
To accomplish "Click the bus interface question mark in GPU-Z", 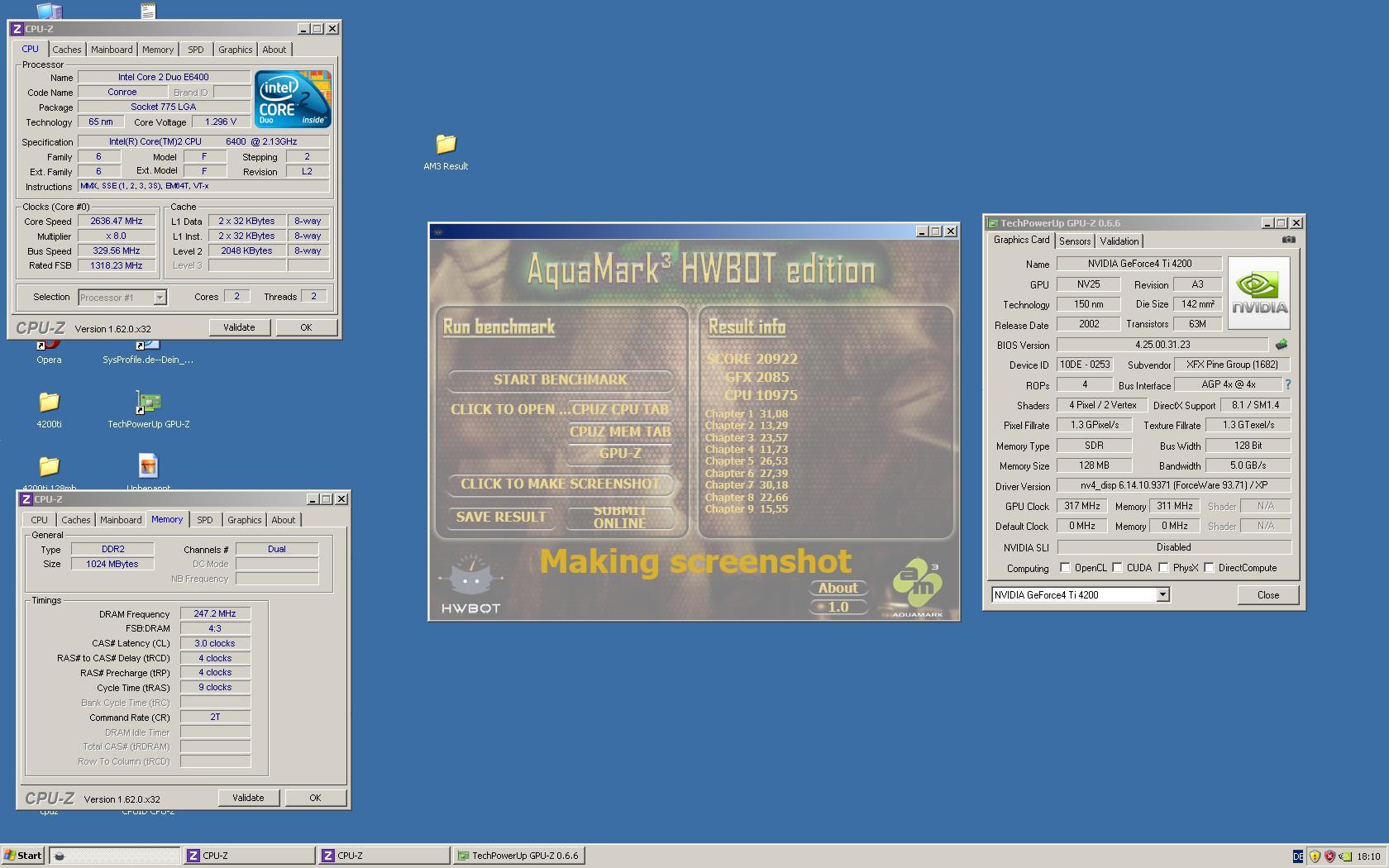I will pyautogui.click(x=1287, y=385).
